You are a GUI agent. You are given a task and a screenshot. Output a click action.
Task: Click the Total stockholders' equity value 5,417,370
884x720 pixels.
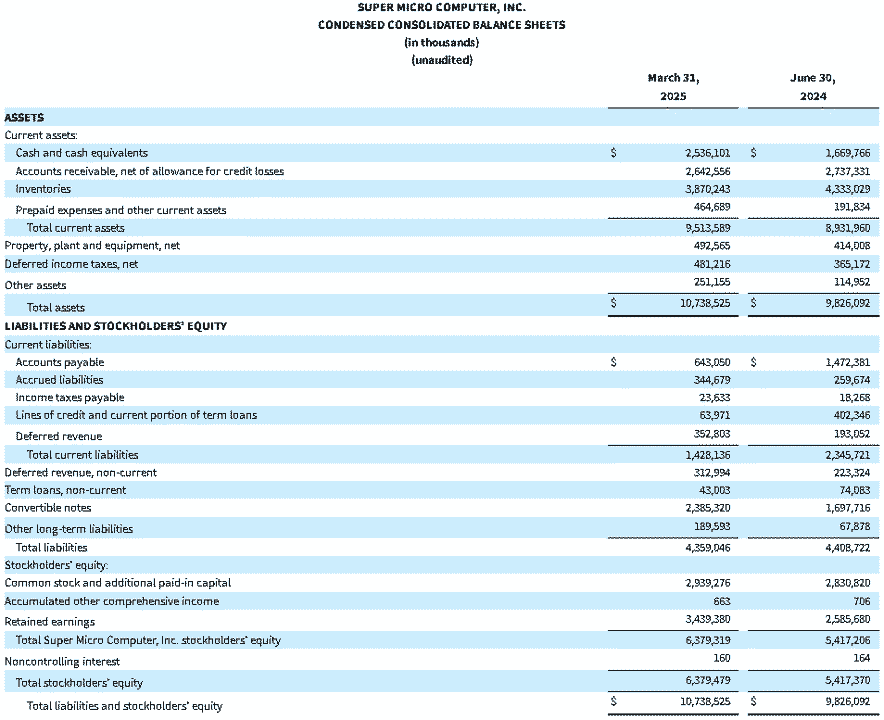pos(848,680)
